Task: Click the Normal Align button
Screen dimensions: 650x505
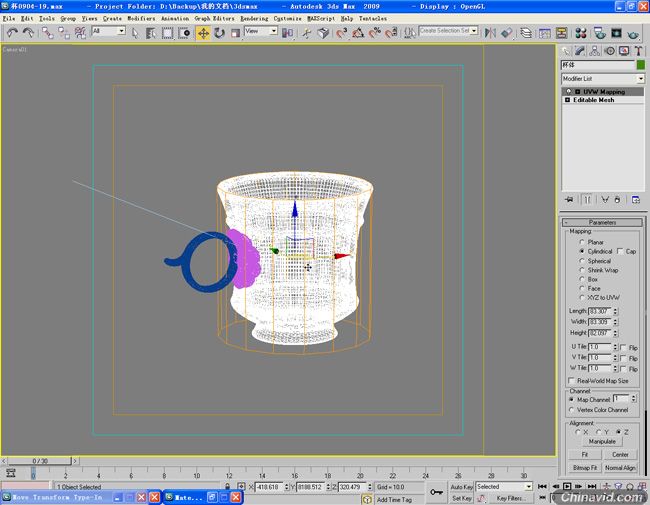Action: coord(620,468)
